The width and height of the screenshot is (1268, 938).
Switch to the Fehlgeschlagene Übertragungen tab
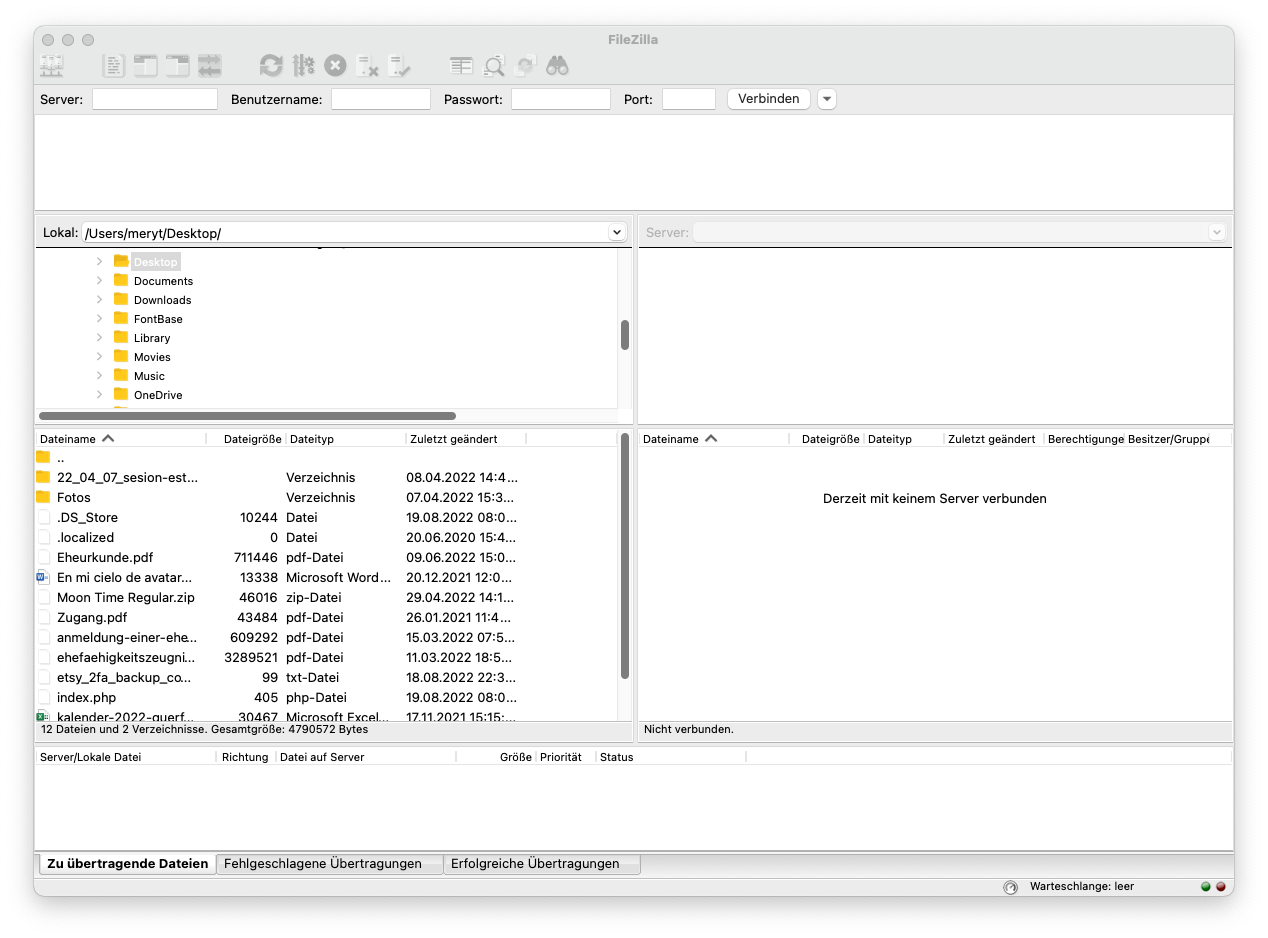point(328,863)
